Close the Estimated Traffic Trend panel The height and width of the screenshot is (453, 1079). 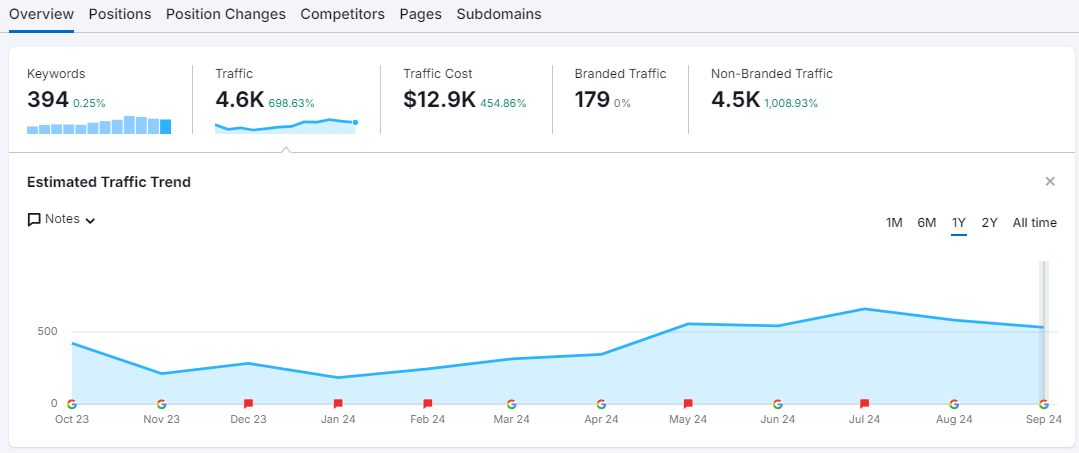[x=1050, y=181]
